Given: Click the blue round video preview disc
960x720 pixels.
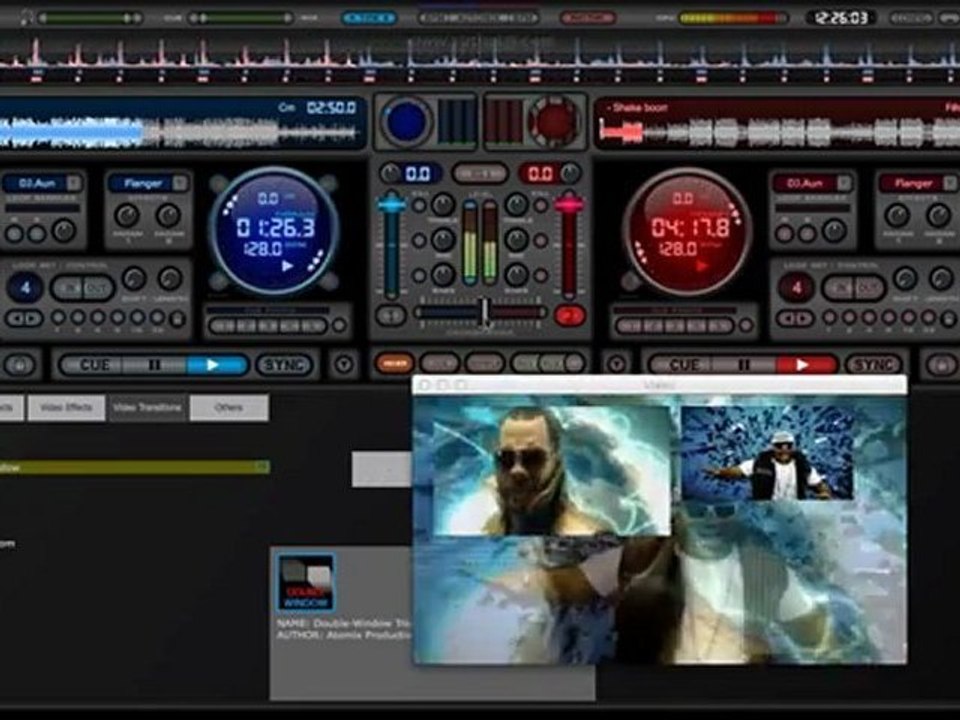Looking at the screenshot, I should click(405, 122).
